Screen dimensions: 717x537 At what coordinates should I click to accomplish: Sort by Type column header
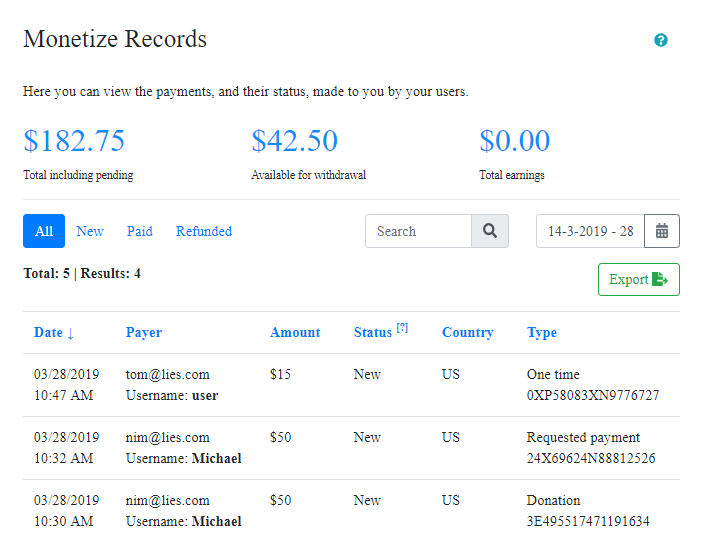542,333
